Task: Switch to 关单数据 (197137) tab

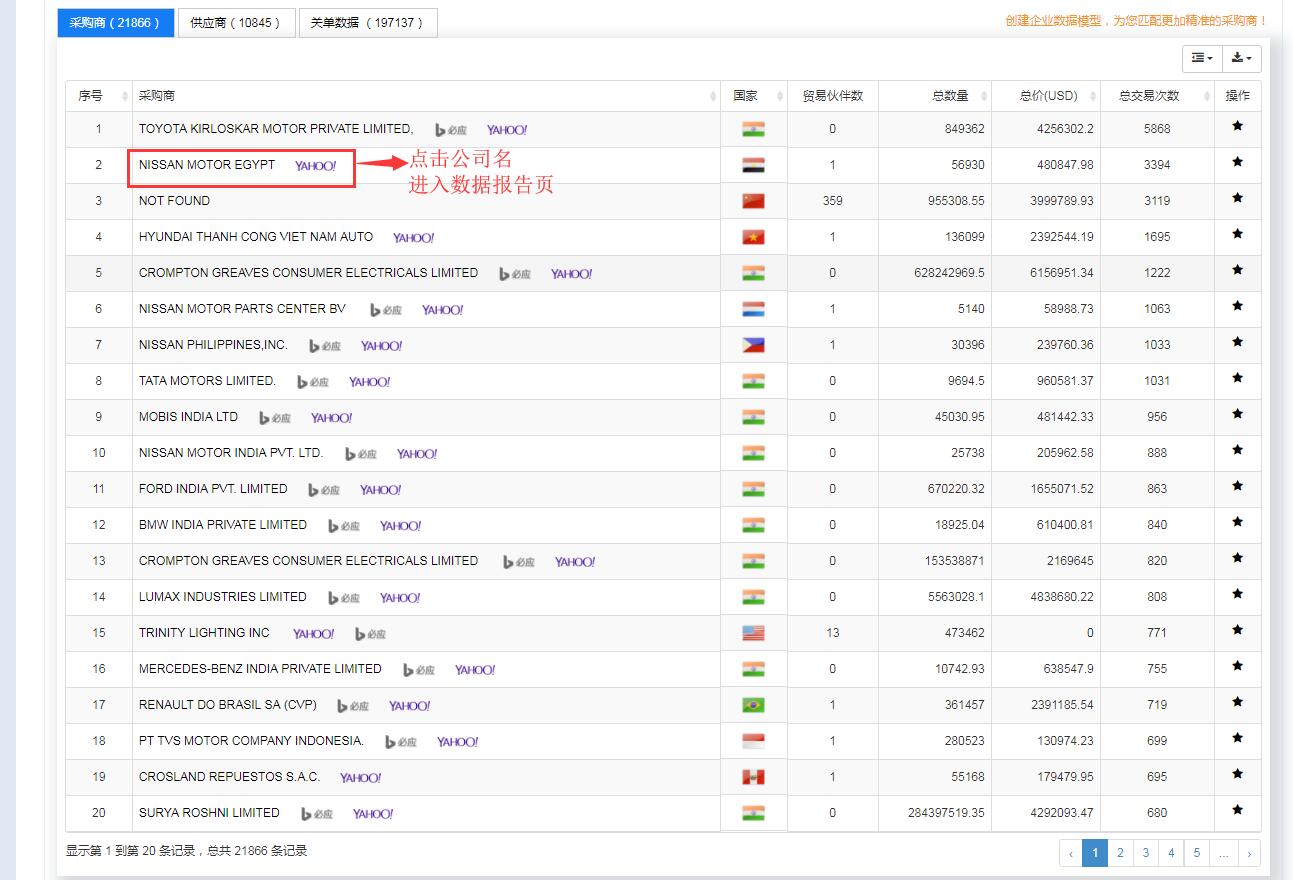Action: tap(367, 23)
